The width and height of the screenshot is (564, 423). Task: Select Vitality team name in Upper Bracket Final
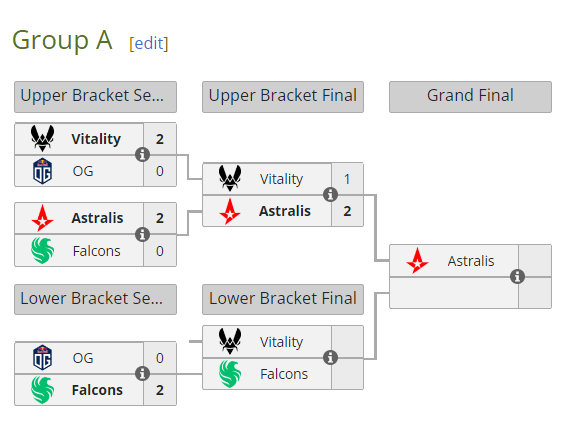282,179
